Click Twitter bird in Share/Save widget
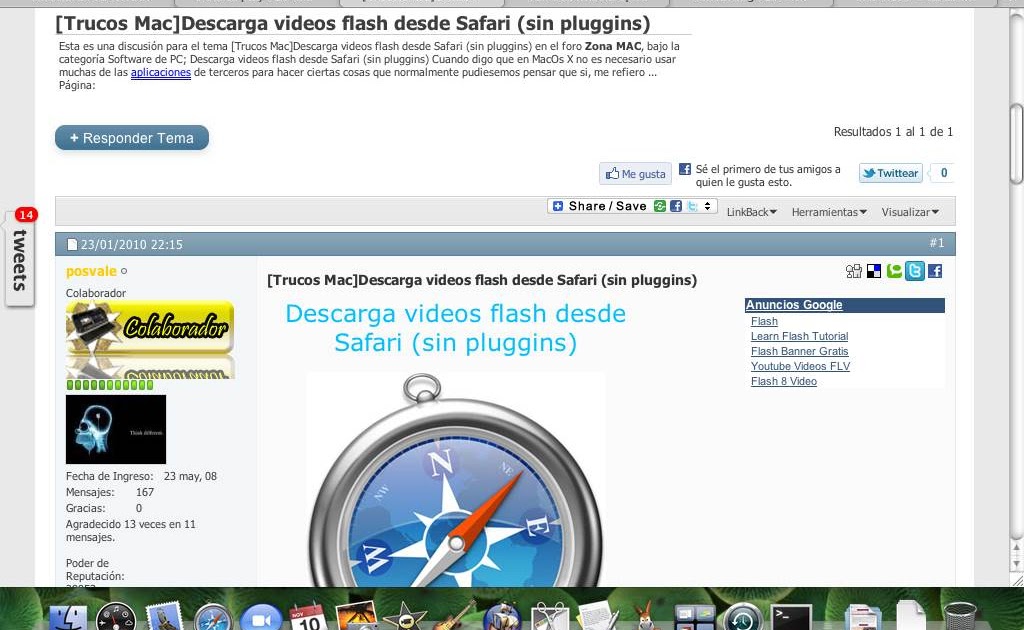The image size is (1024, 630). click(692, 206)
